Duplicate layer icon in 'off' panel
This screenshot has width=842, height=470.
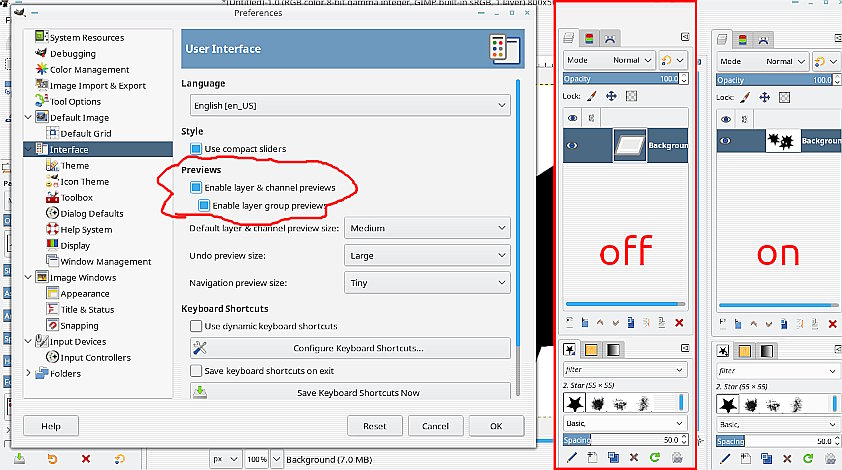tap(631, 322)
